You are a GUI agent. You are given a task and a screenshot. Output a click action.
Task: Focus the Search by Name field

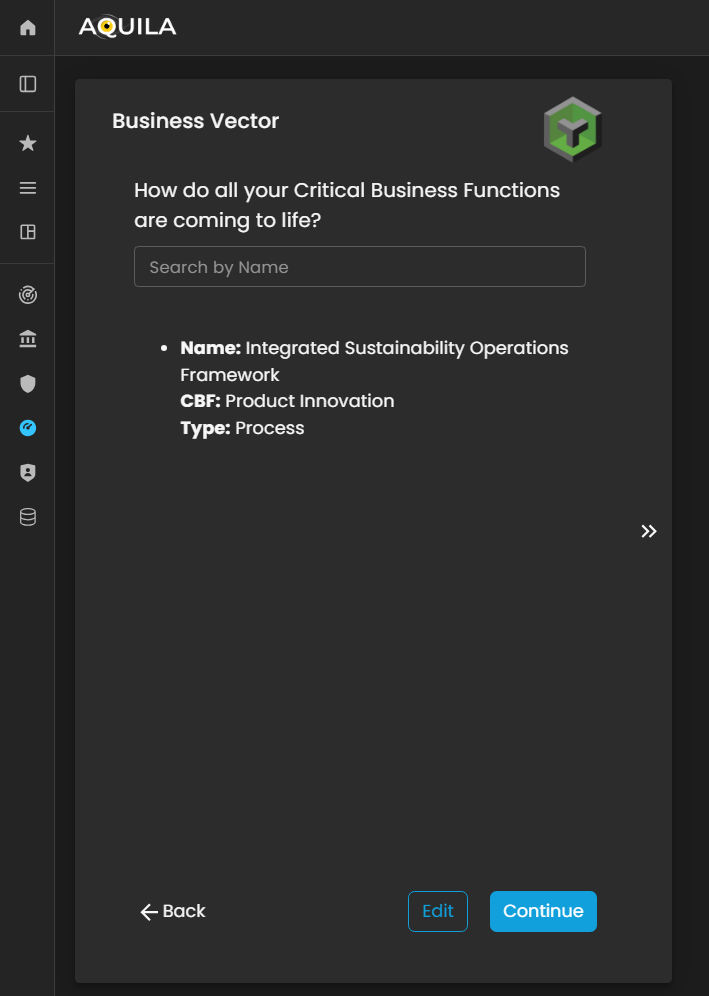tap(360, 267)
